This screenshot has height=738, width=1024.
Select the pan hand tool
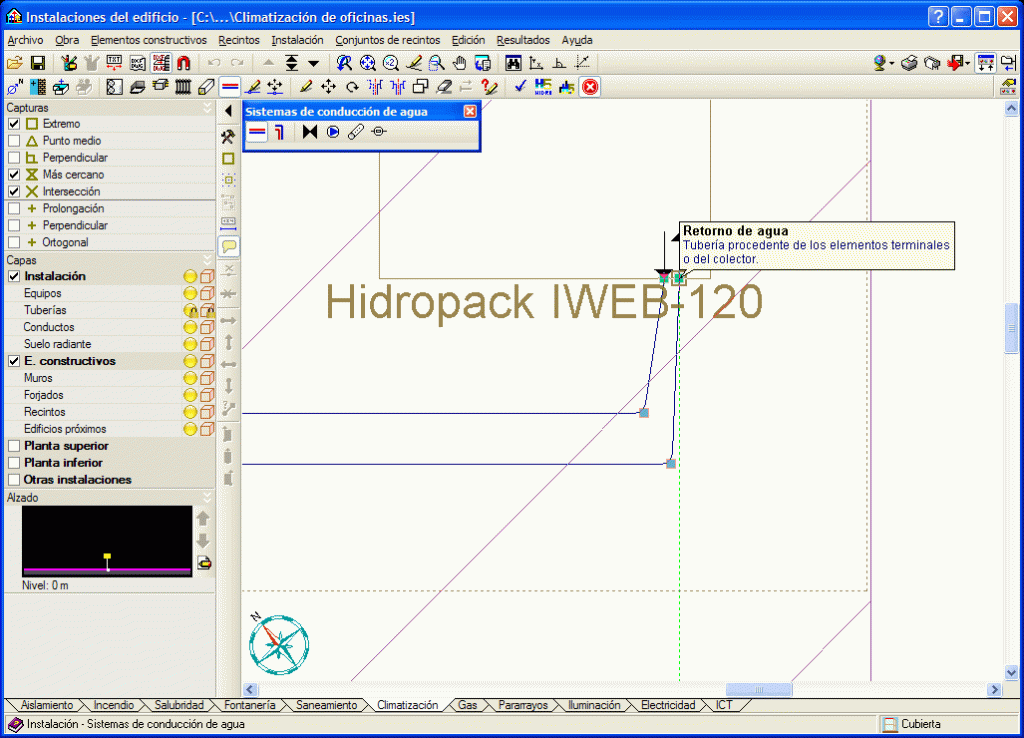tap(460, 63)
